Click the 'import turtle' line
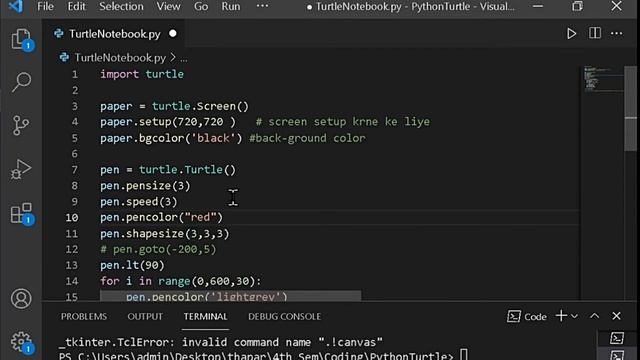 click(x=142, y=74)
